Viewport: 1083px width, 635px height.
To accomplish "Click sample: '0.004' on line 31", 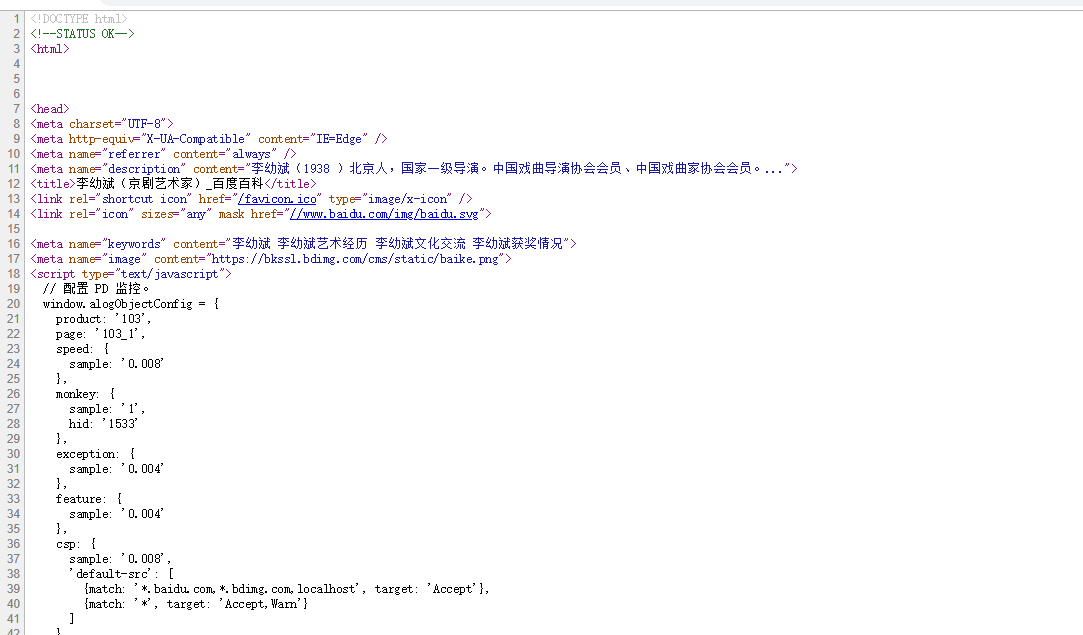I will (116, 469).
